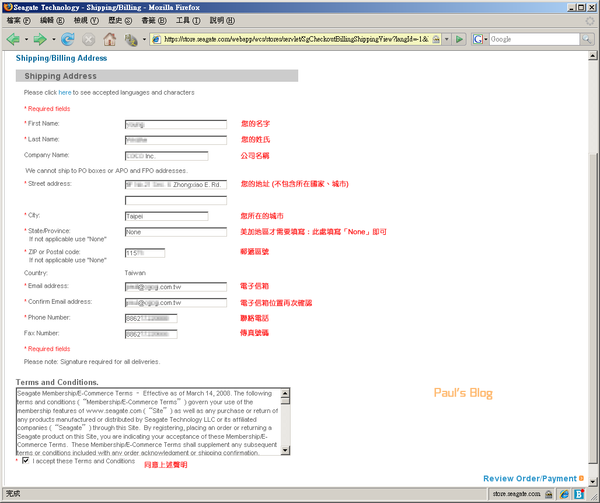The width and height of the screenshot is (600, 503).
Task: Click Terms box scrollbar down arrow
Action: (x=285, y=450)
